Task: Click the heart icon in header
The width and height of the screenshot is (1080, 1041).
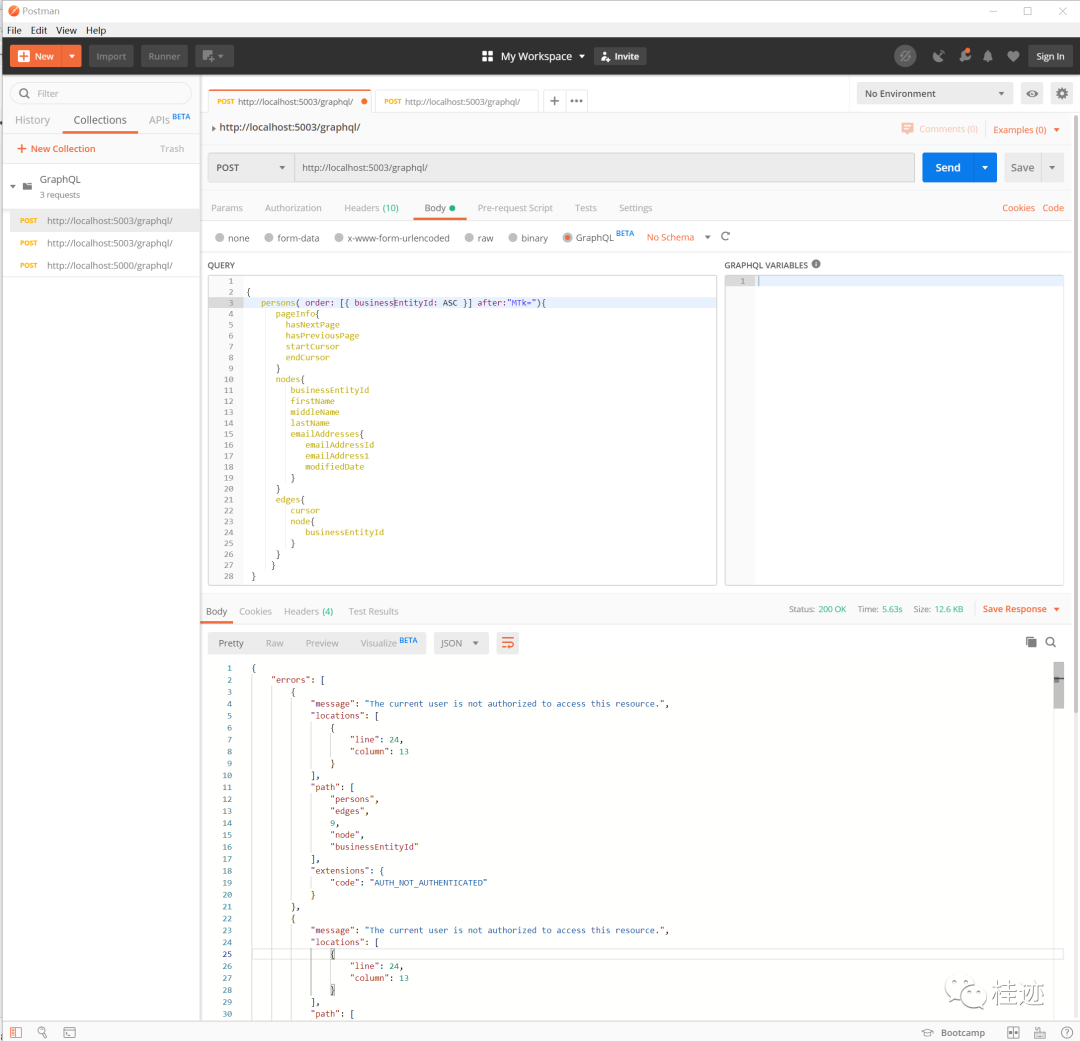Action: [x=1012, y=56]
